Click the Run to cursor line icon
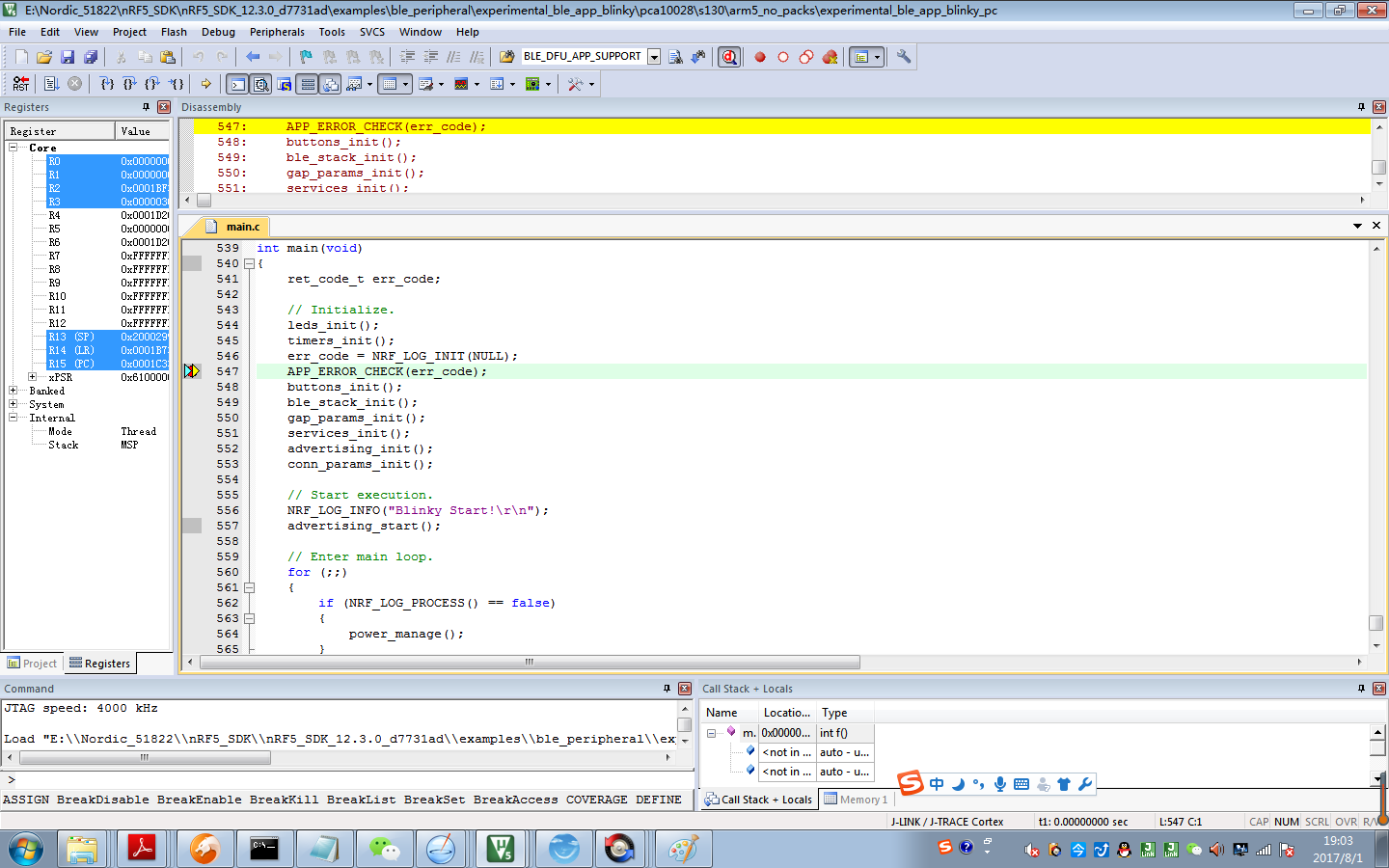 coord(176,84)
